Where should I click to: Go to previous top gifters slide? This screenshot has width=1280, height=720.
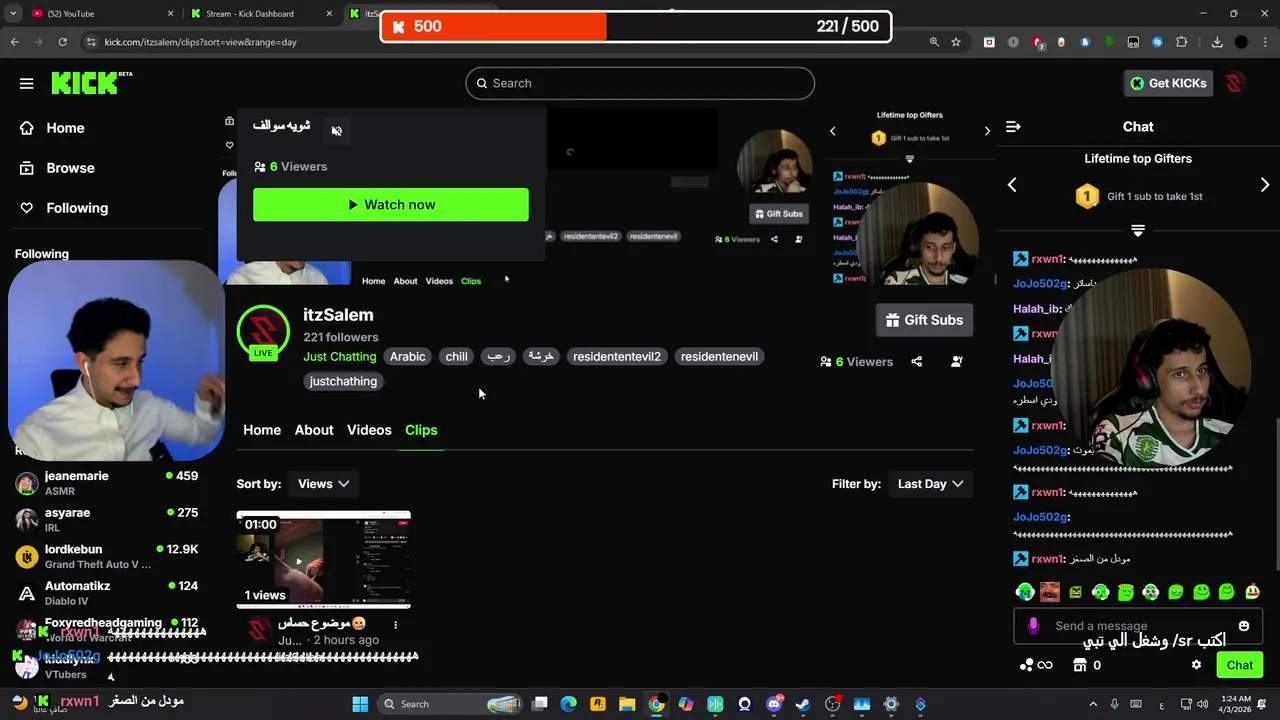point(1012,185)
